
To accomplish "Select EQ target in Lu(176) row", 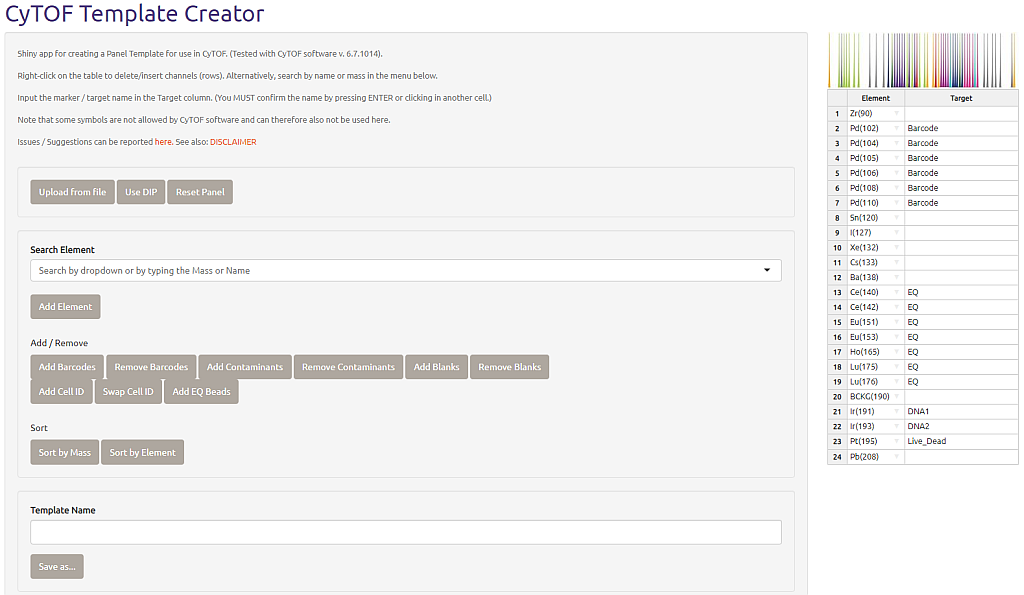I will coord(961,382).
